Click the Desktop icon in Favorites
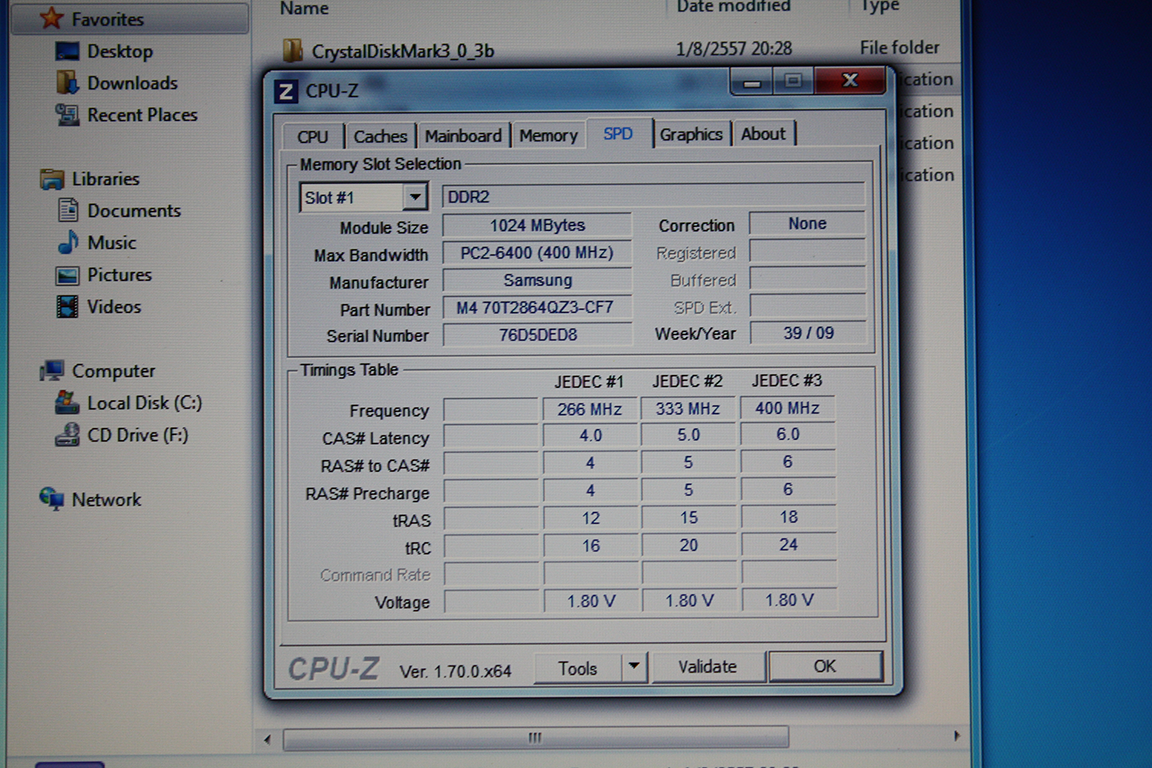The height and width of the screenshot is (768, 1152). (x=67, y=51)
